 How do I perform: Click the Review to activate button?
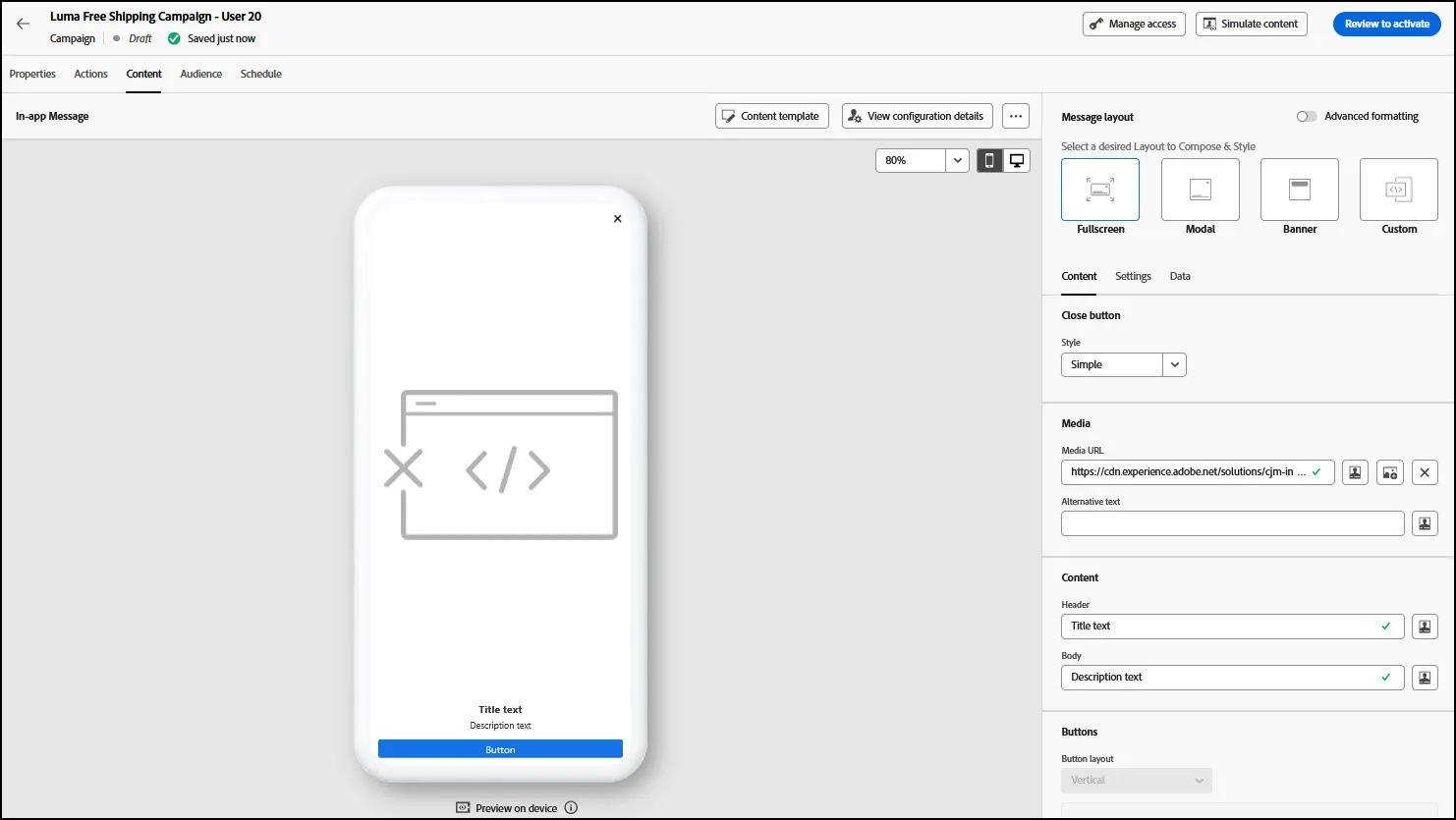[x=1387, y=24]
